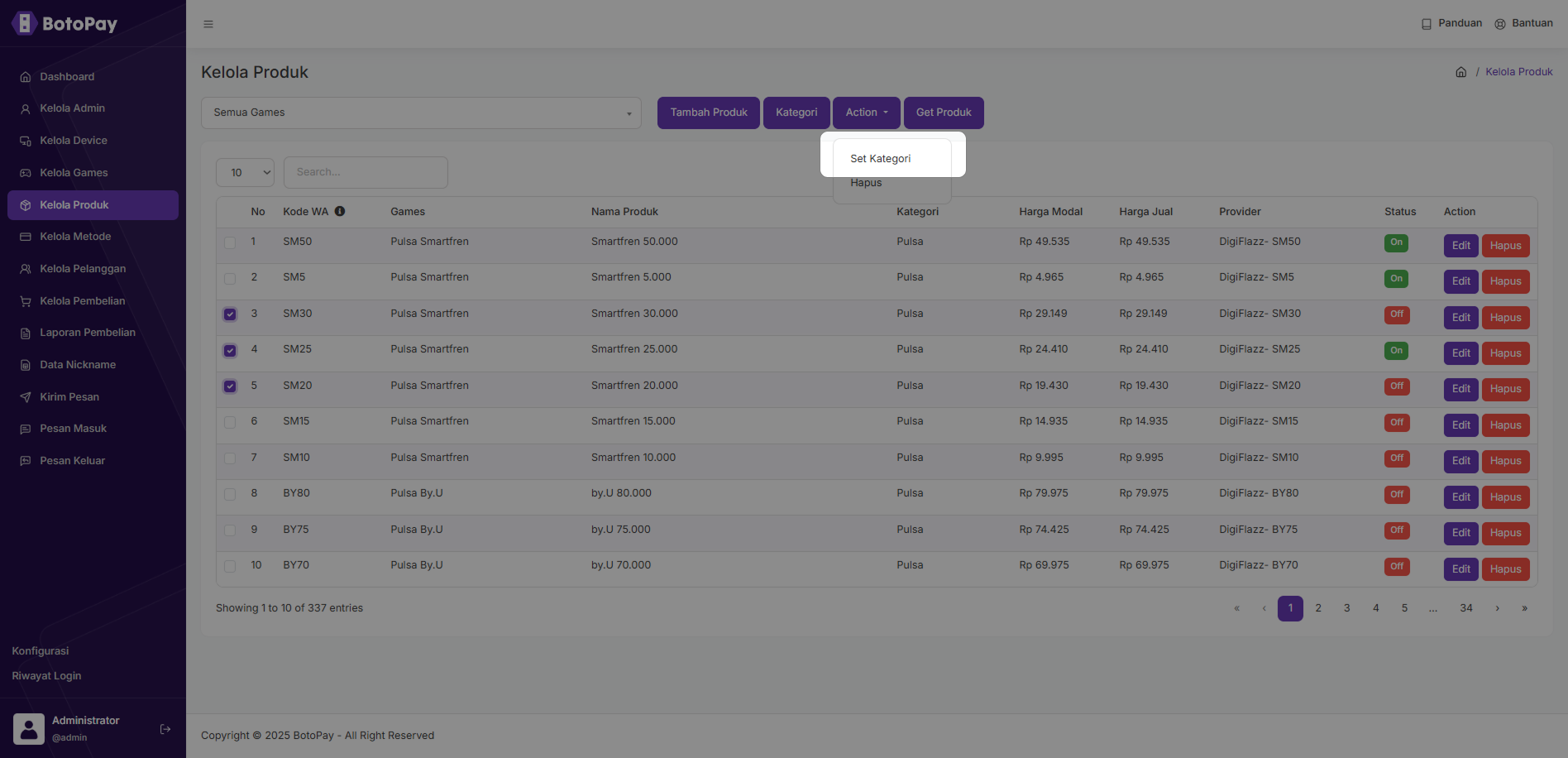Viewport: 1568px width, 758px height.
Task: Collapse the Action dropdown button
Action: (866, 113)
